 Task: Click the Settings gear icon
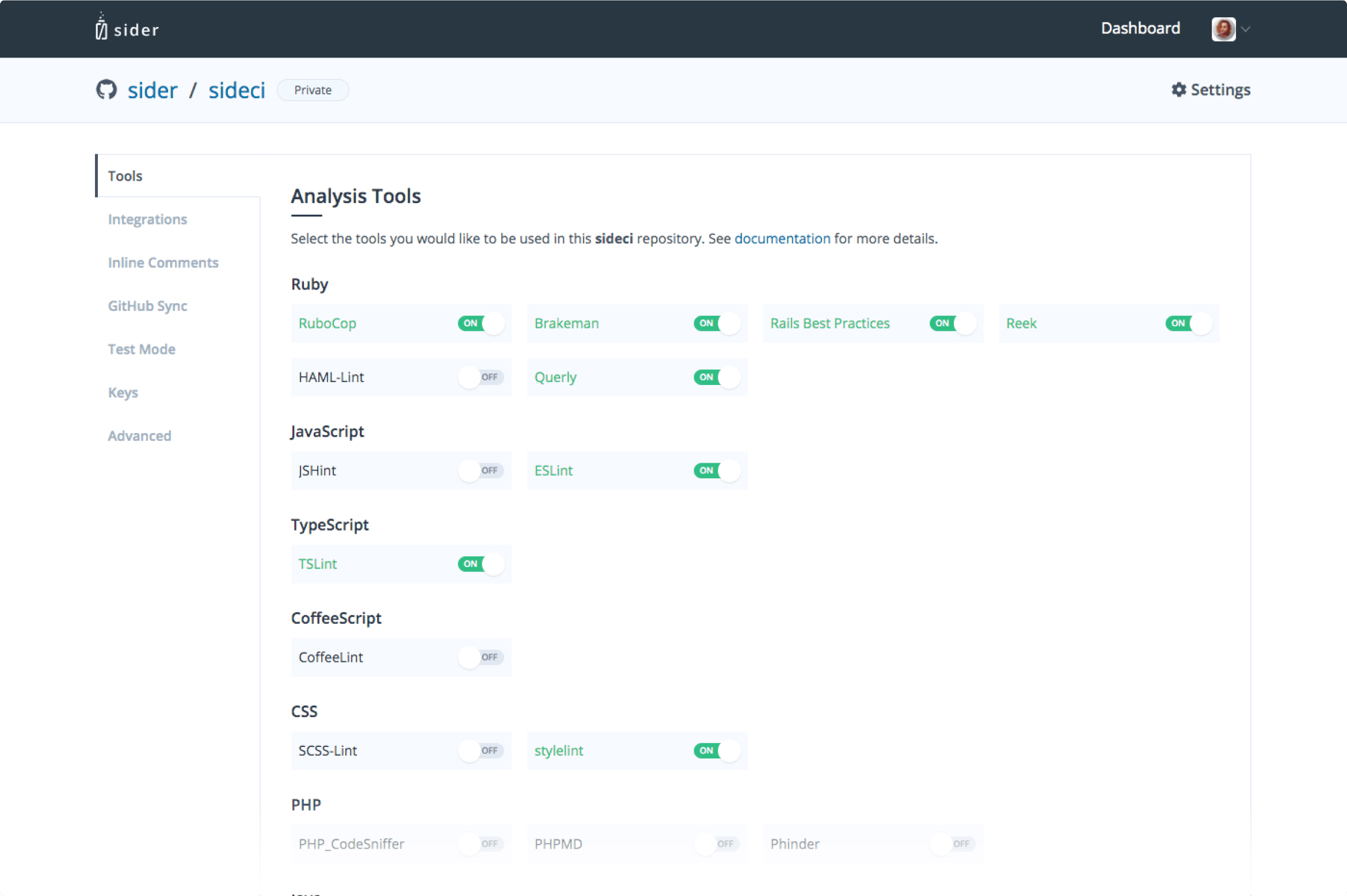[x=1179, y=90]
